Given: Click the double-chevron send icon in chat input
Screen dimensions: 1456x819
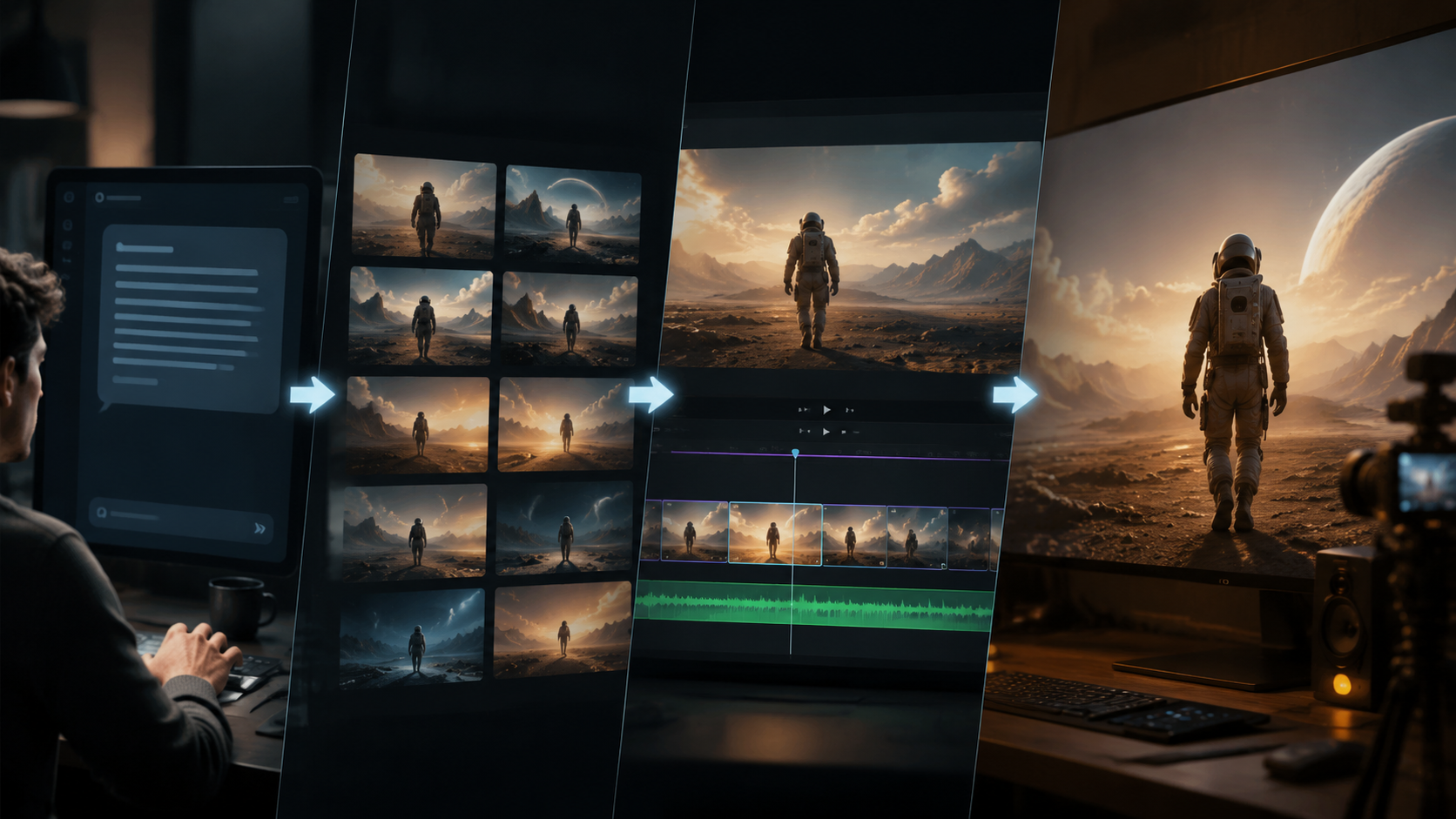Looking at the screenshot, I should pyautogui.click(x=260, y=528).
